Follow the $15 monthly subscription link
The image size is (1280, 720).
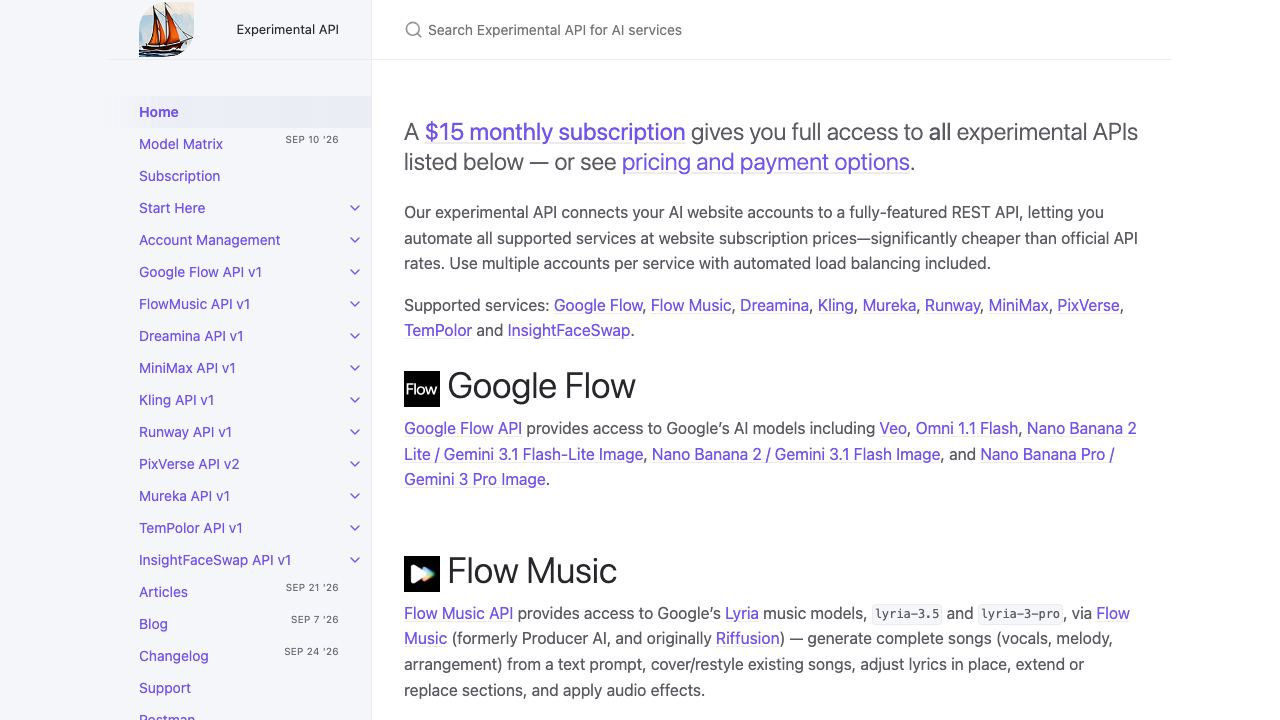click(555, 132)
